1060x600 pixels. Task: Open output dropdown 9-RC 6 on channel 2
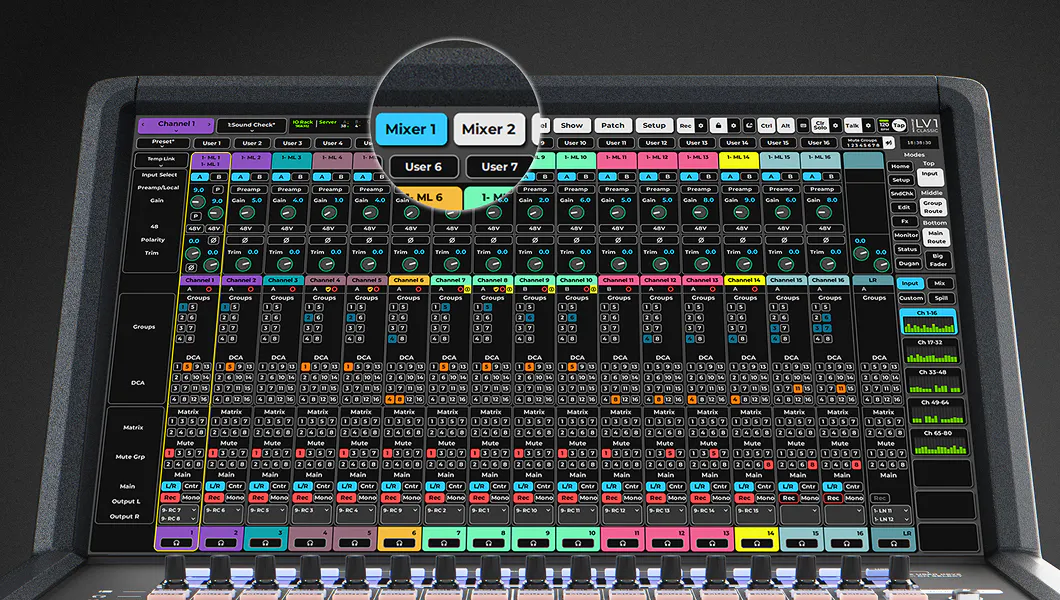point(224,514)
